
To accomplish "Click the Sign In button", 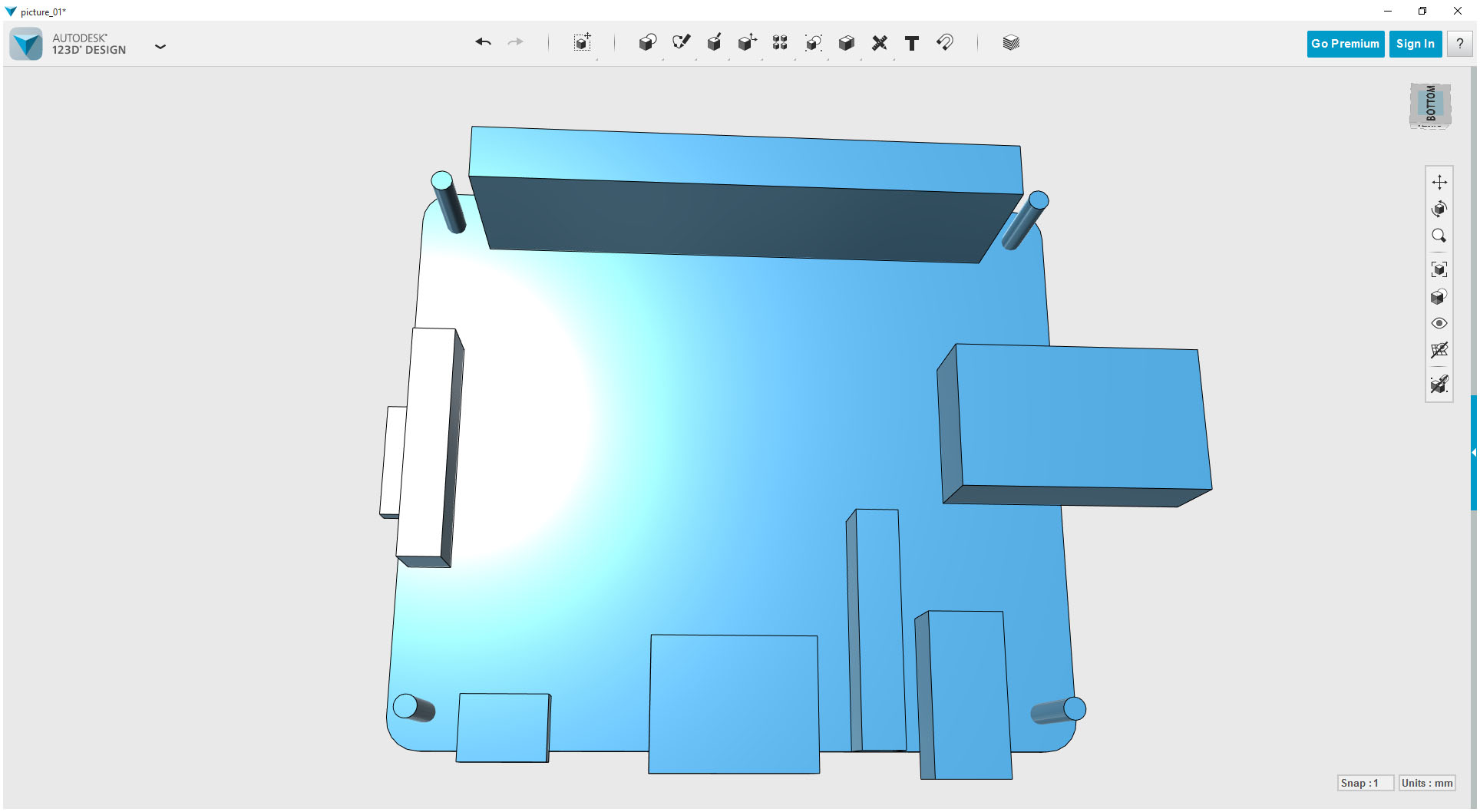I will click(x=1415, y=44).
